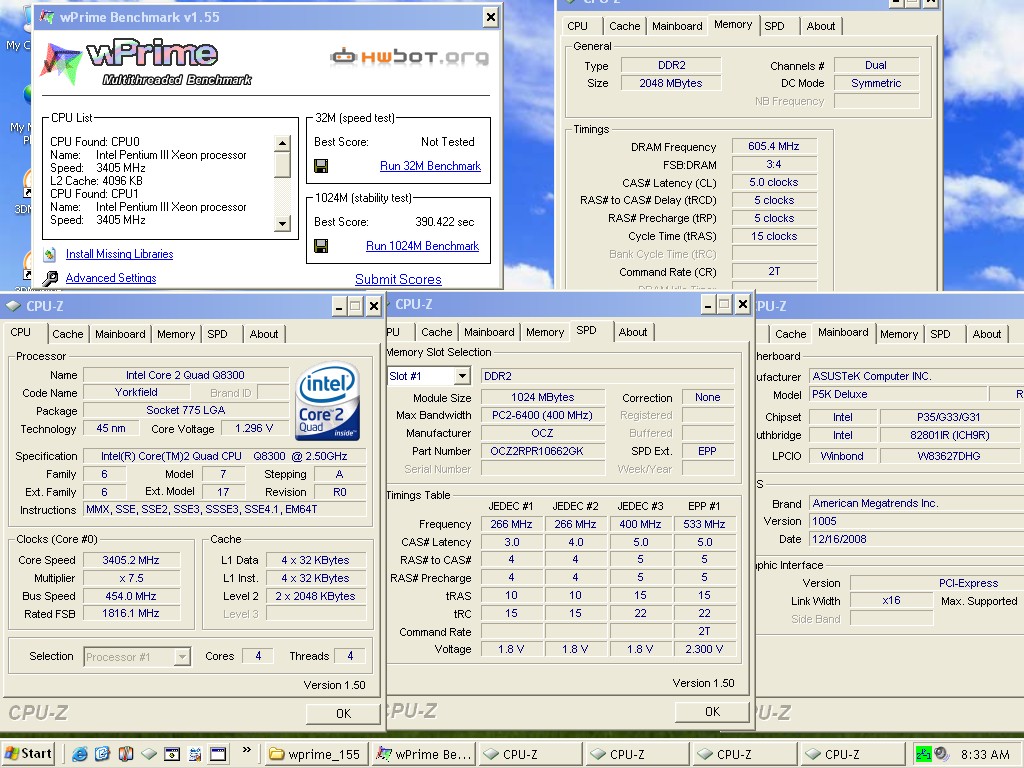Click OK in the CPU-Z SPD window

(x=712, y=712)
